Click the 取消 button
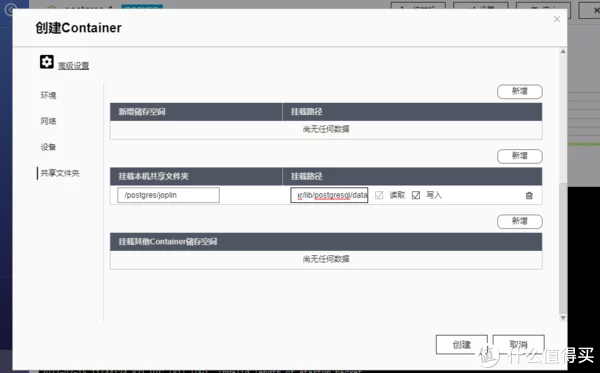600x373 pixels. point(518,345)
